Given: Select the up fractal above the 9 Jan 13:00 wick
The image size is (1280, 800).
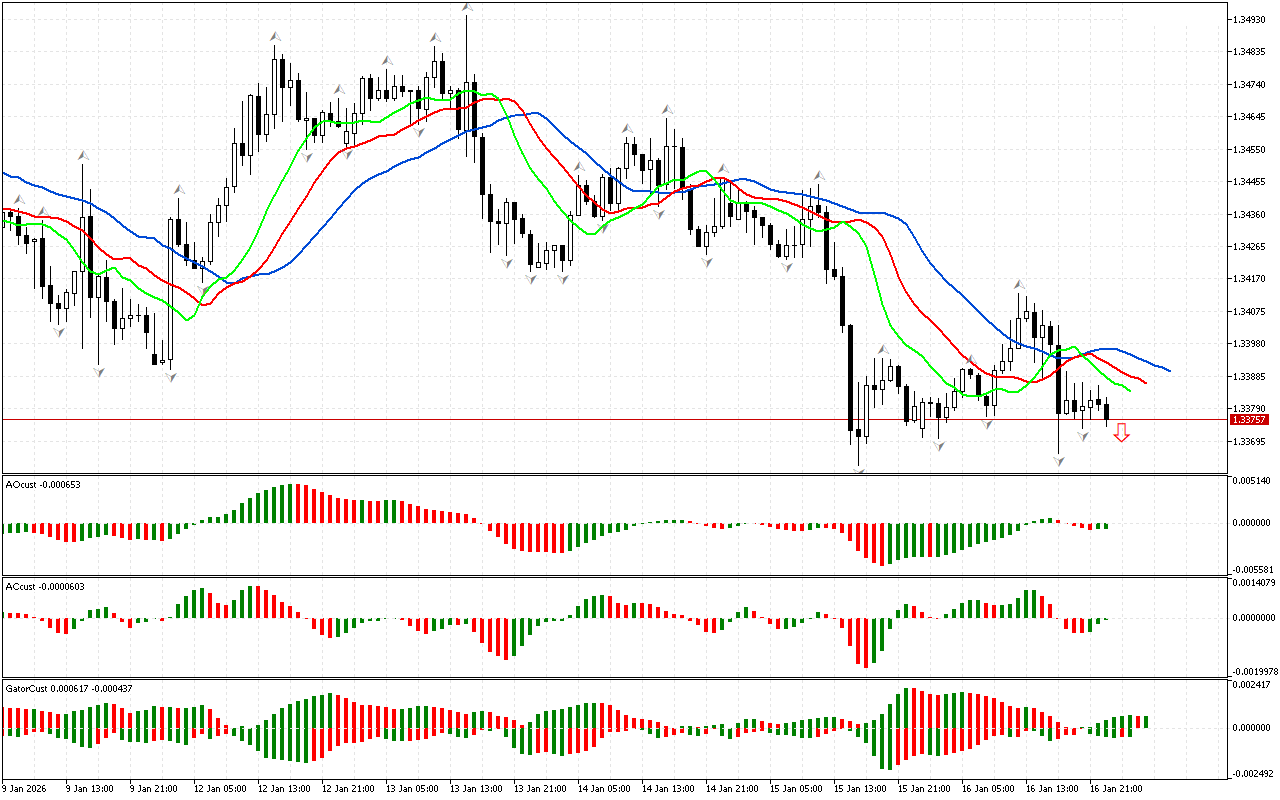Looking at the screenshot, I should point(83,155).
